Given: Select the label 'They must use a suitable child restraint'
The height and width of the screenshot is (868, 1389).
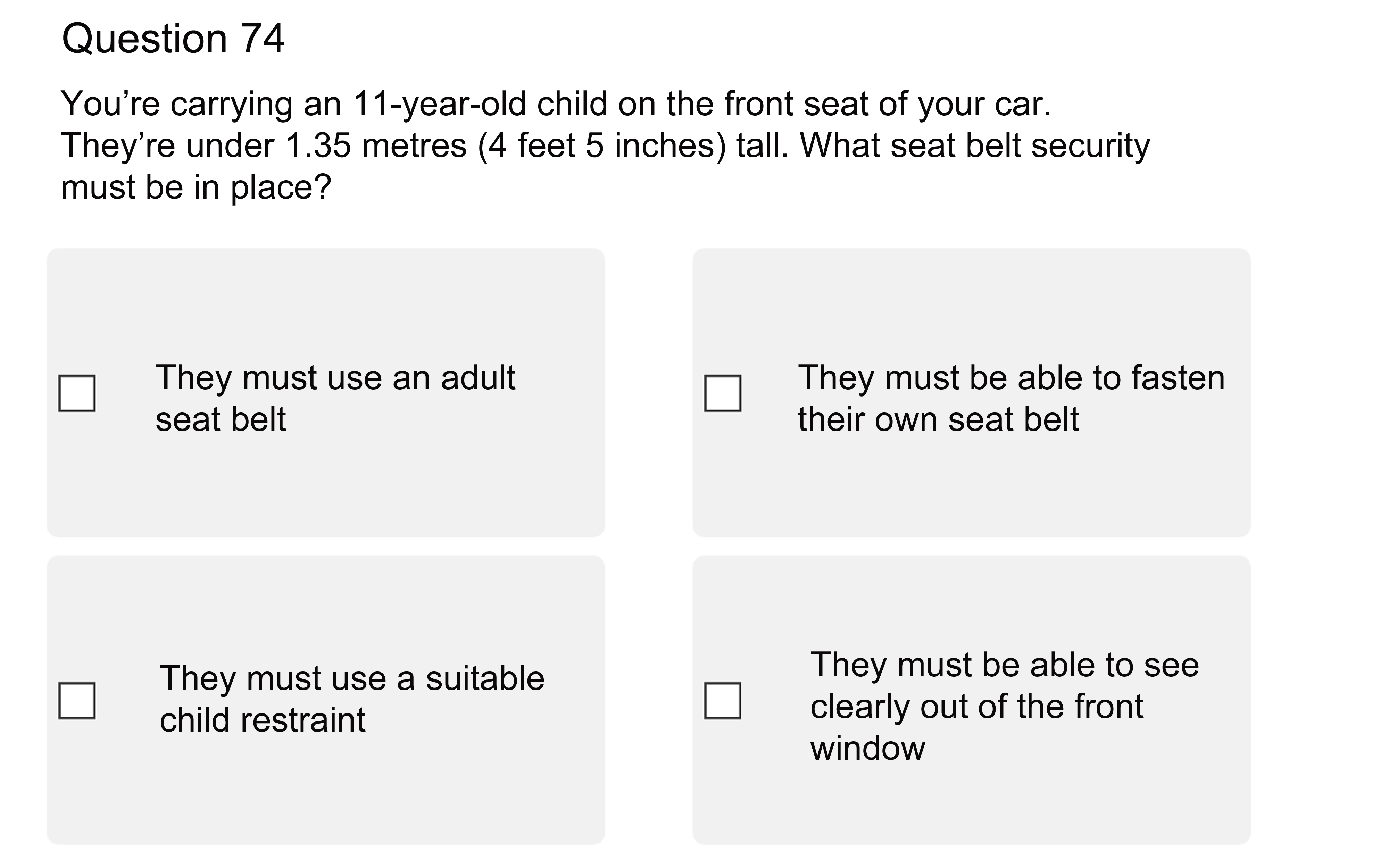Looking at the screenshot, I should point(352,699).
